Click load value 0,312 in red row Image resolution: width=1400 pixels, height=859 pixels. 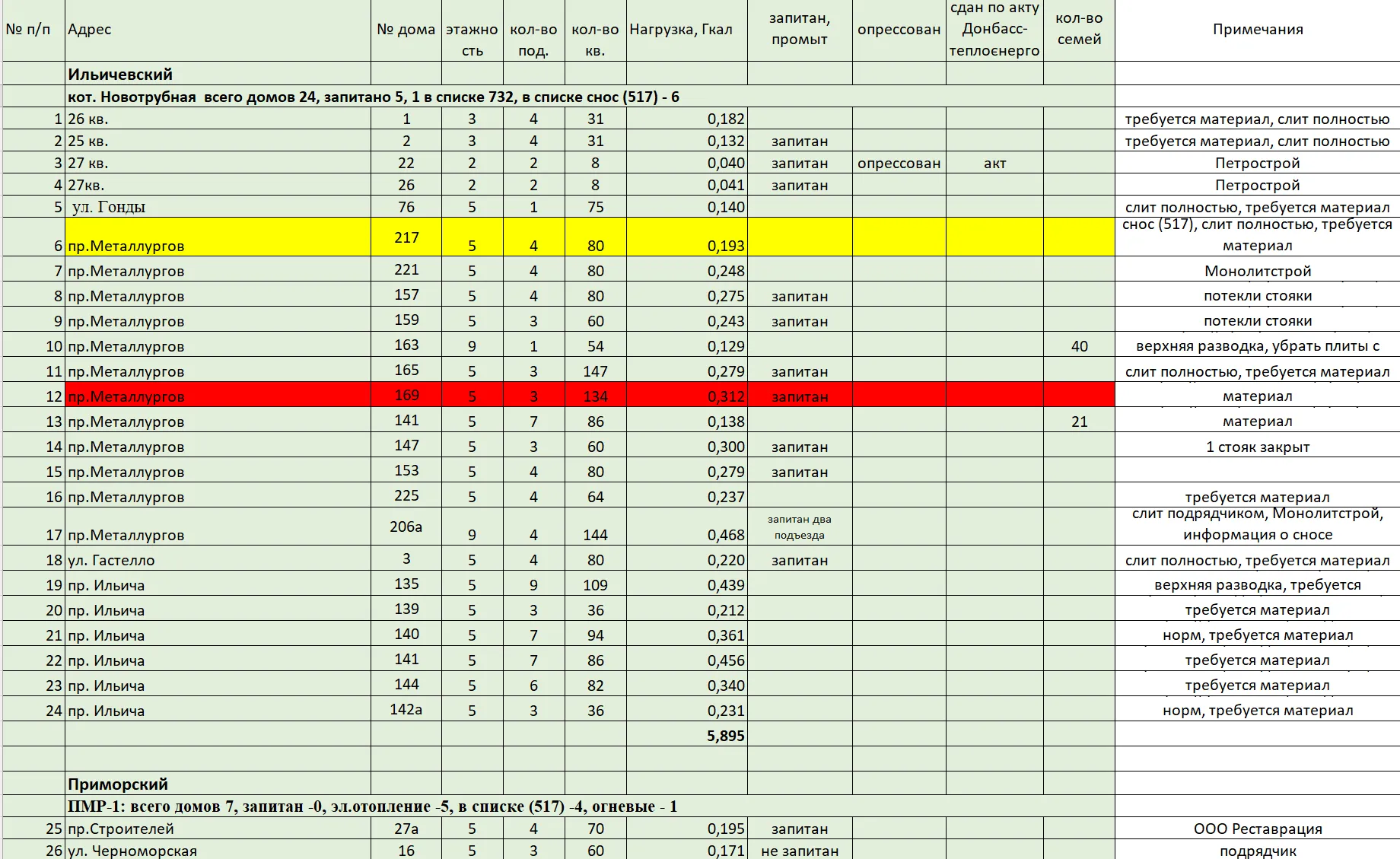pos(687,396)
